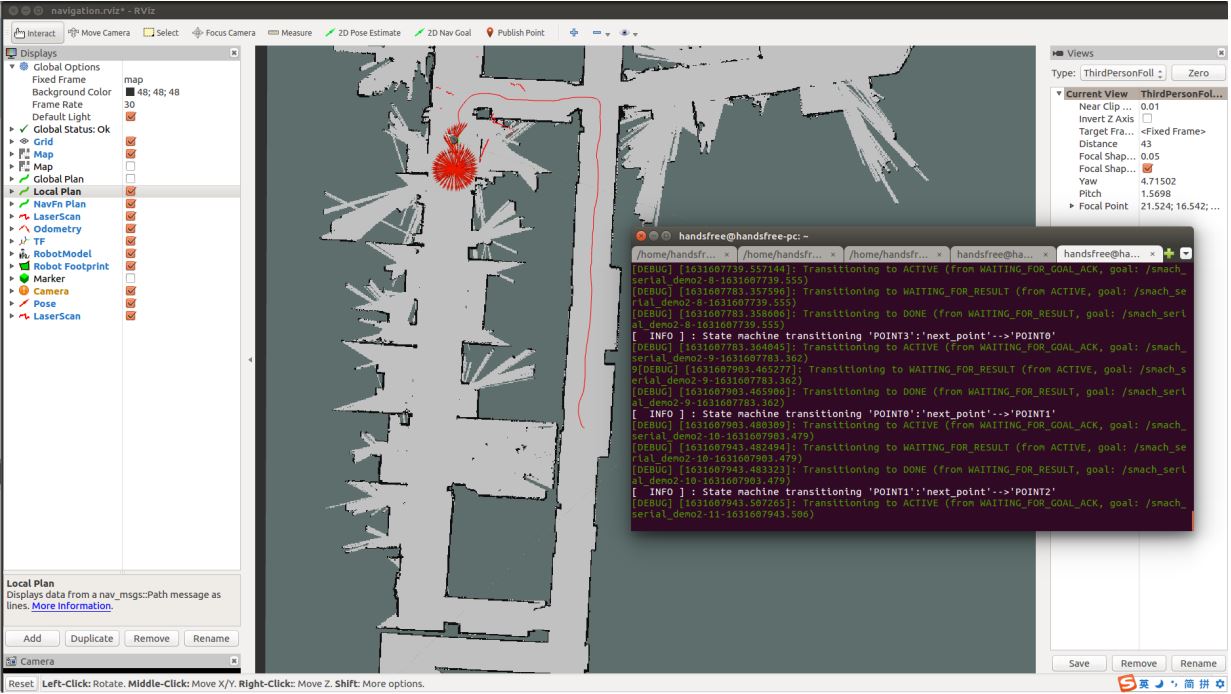The height and width of the screenshot is (694, 1231).
Task: Click the Save view button
Action: pyautogui.click(x=1079, y=663)
